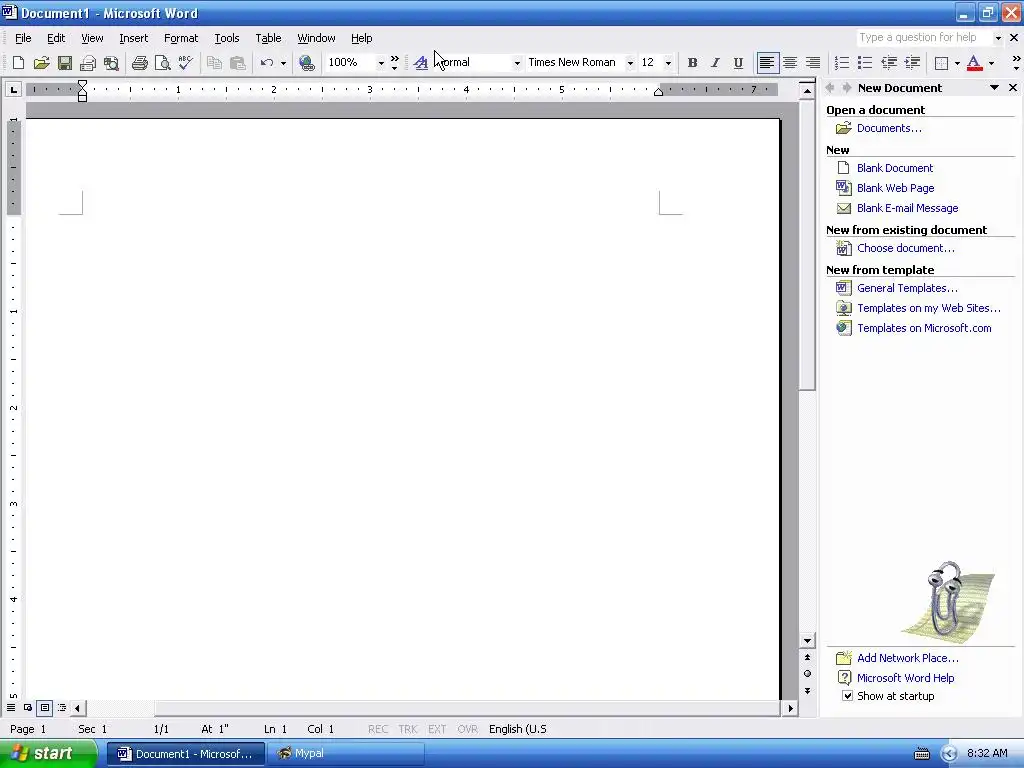Open Print Preview from the toolbar
This screenshot has width=1024, height=768.
(163, 63)
